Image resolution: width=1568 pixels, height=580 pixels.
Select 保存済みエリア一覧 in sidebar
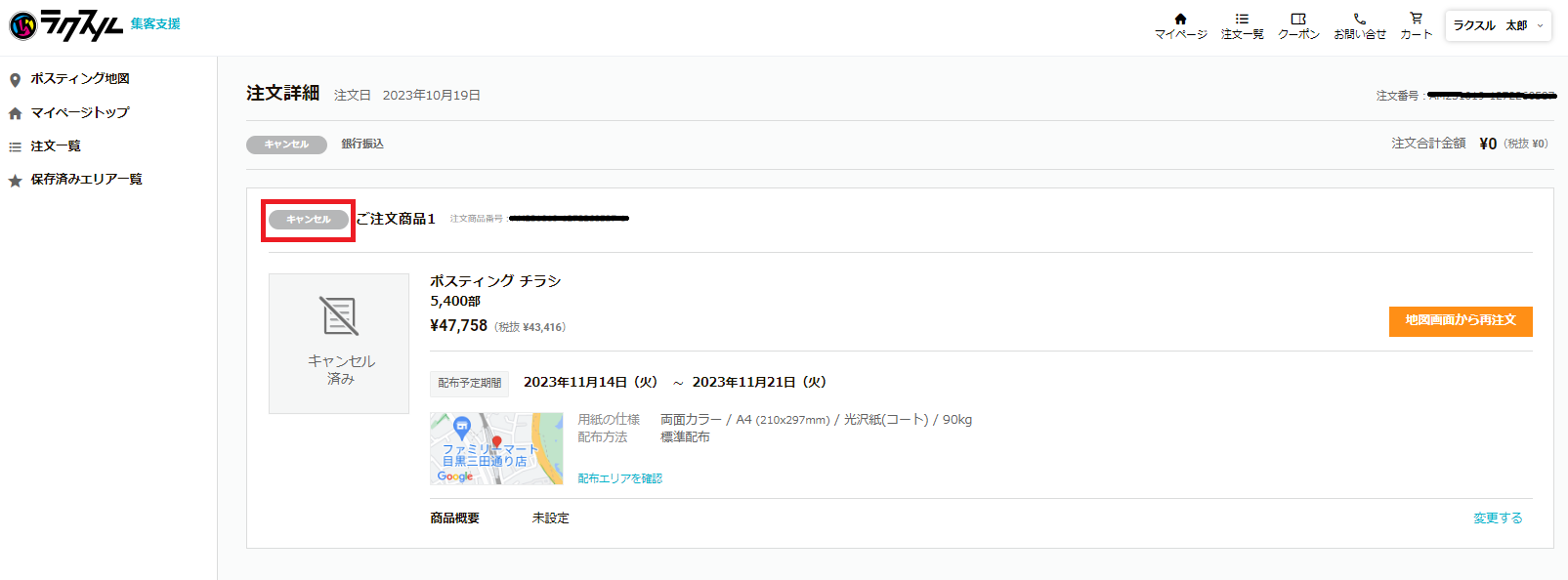pos(86,179)
